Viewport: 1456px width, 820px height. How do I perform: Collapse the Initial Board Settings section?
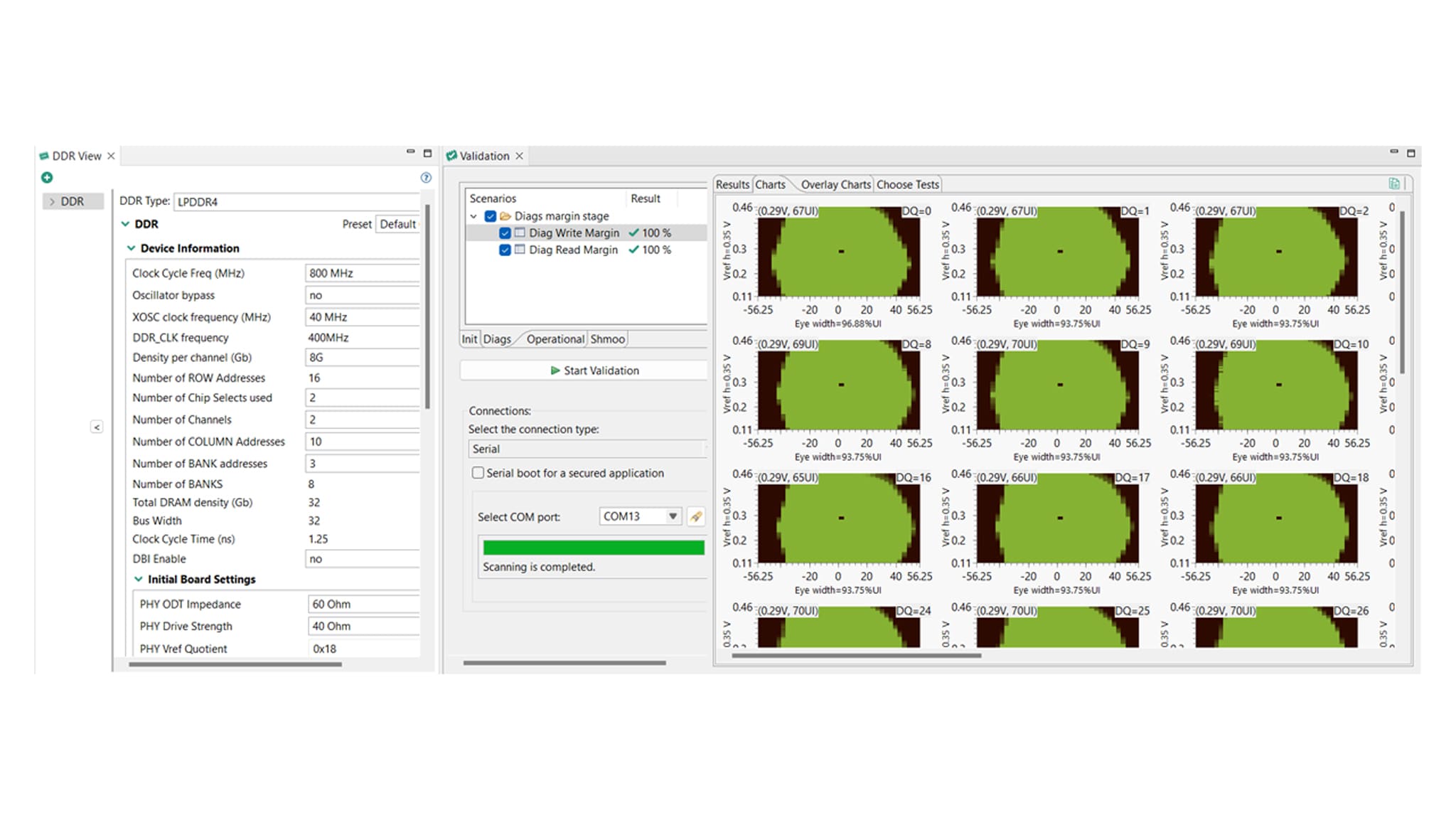[x=138, y=580]
